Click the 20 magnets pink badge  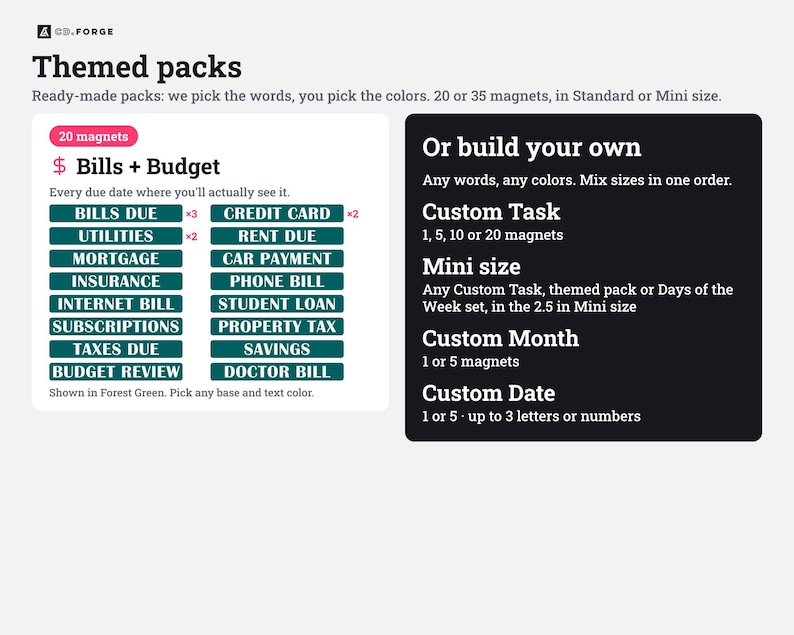[94, 136]
